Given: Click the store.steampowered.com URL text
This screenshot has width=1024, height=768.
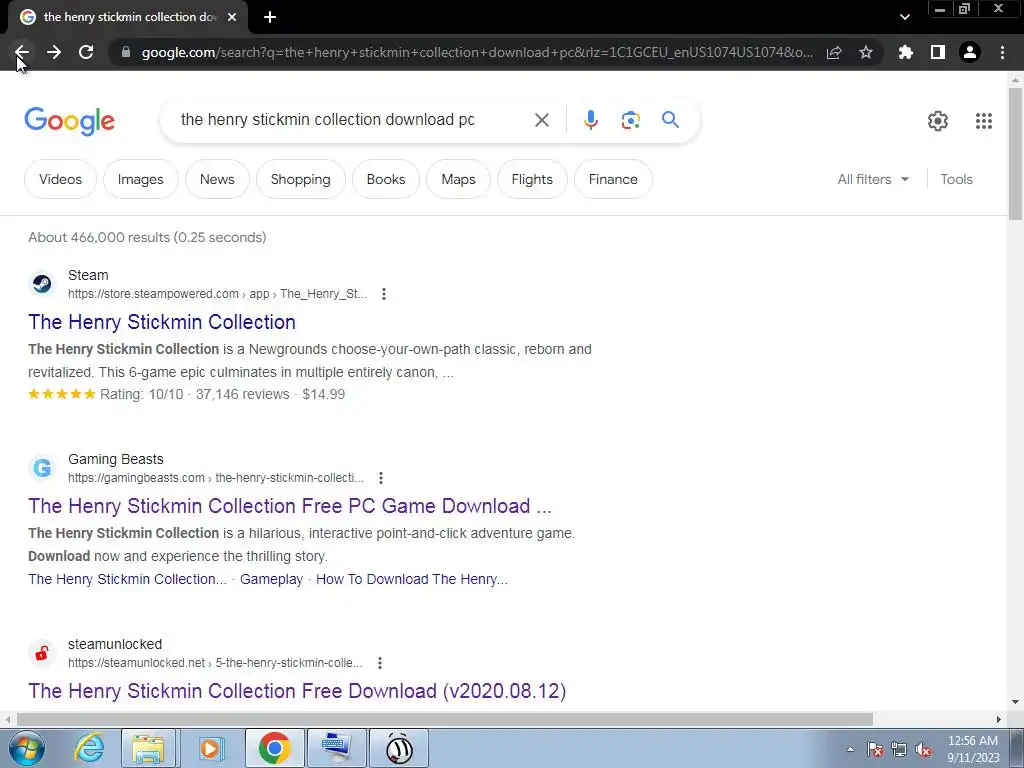Looking at the screenshot, I should coord(217,294).
